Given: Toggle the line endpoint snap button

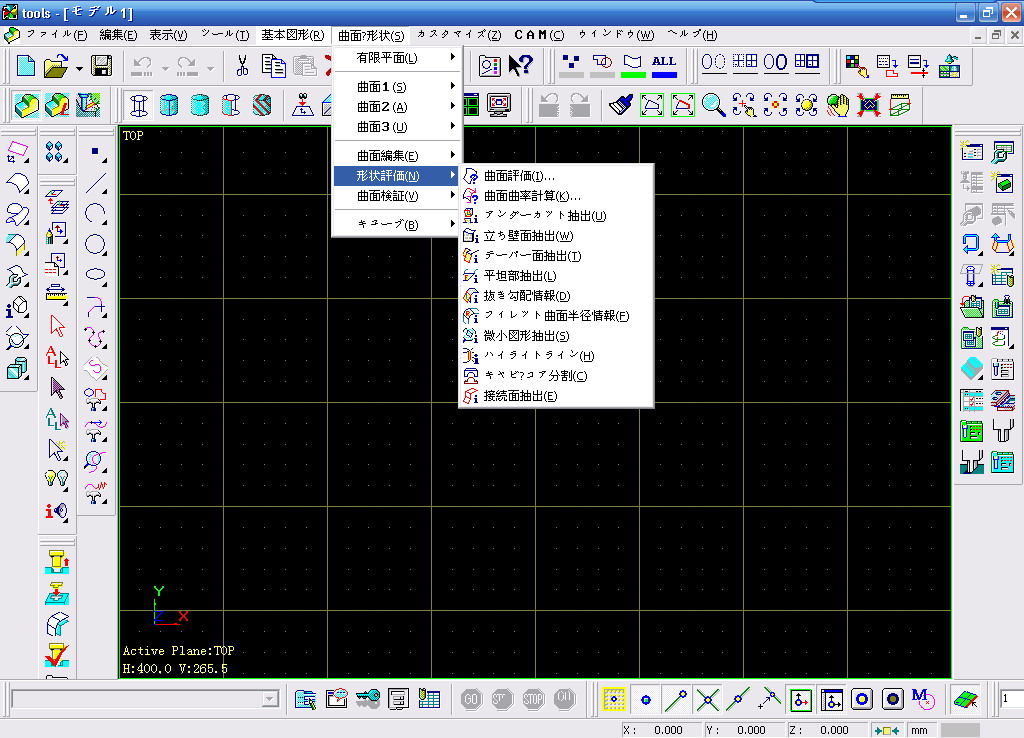Looking at the screenshot, I should click(x=675, y=699).
